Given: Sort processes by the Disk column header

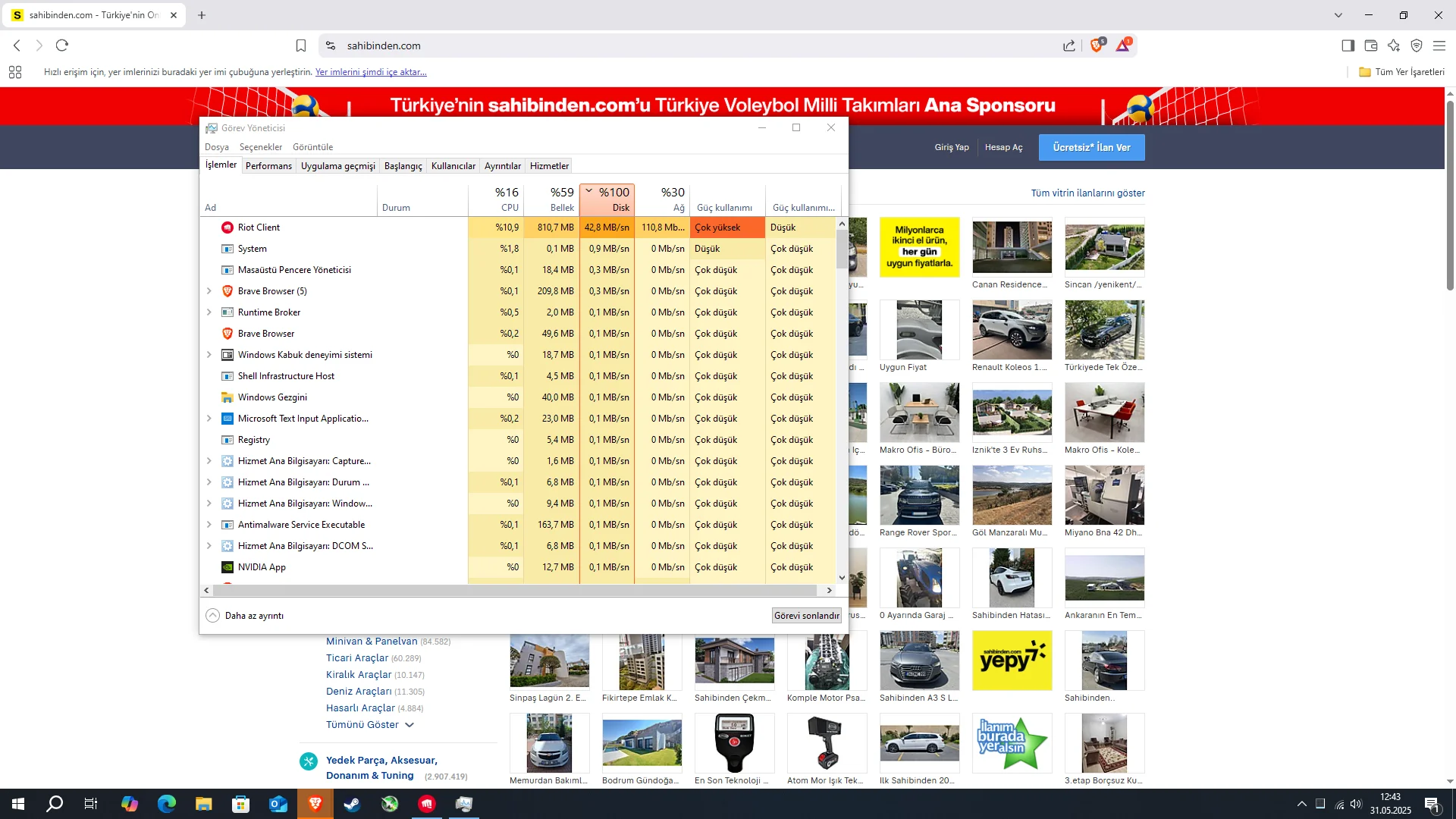Looking at the screenshot, I should [607, 199].
